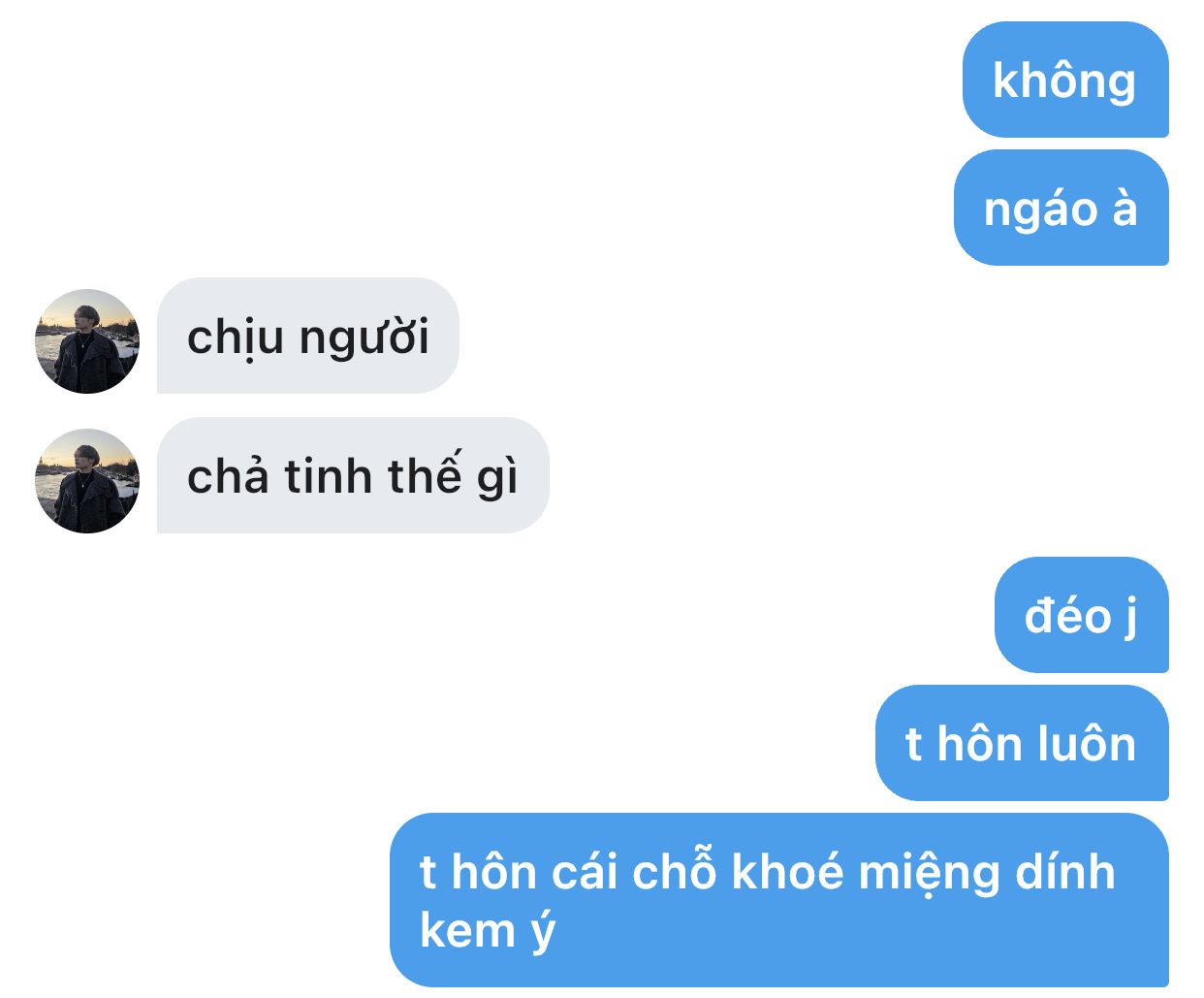Viewport: 1204px width, 998px height.
Task: Open sender's avatar beside "chả tinh thế gì"
Action: (x=87, y=481)
